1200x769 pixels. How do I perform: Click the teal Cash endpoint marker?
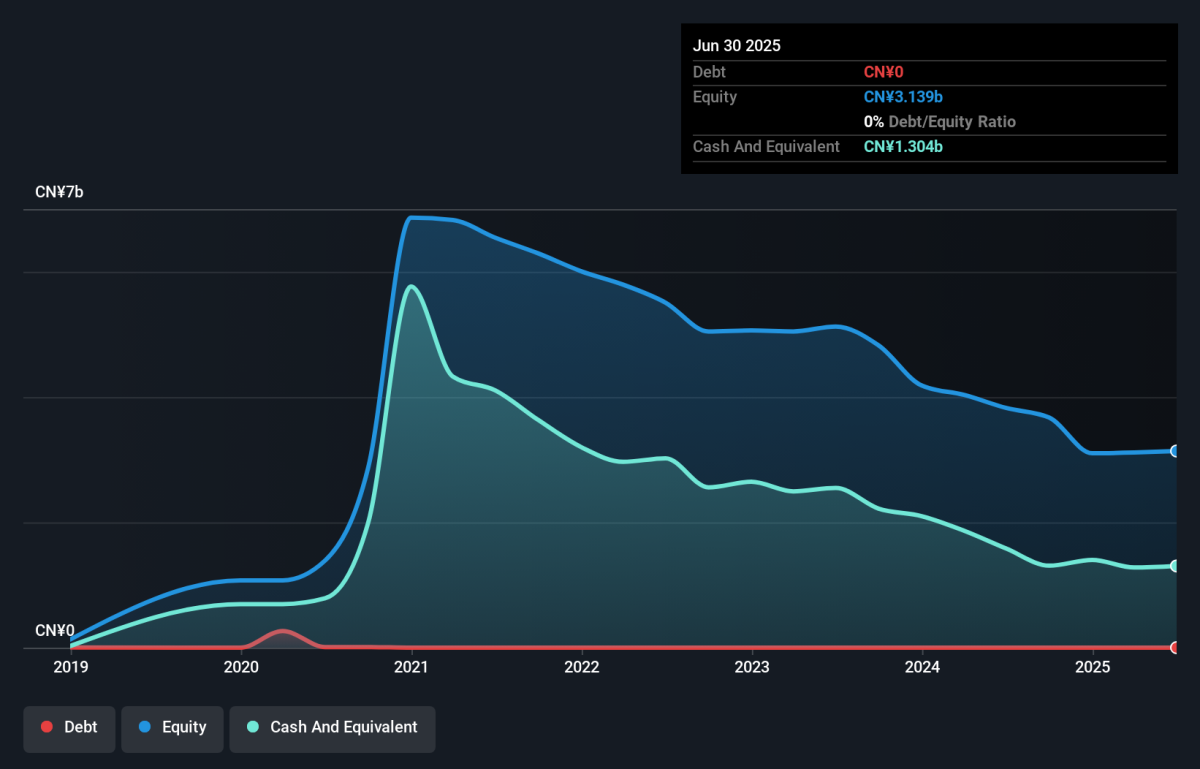[1175, 566]
